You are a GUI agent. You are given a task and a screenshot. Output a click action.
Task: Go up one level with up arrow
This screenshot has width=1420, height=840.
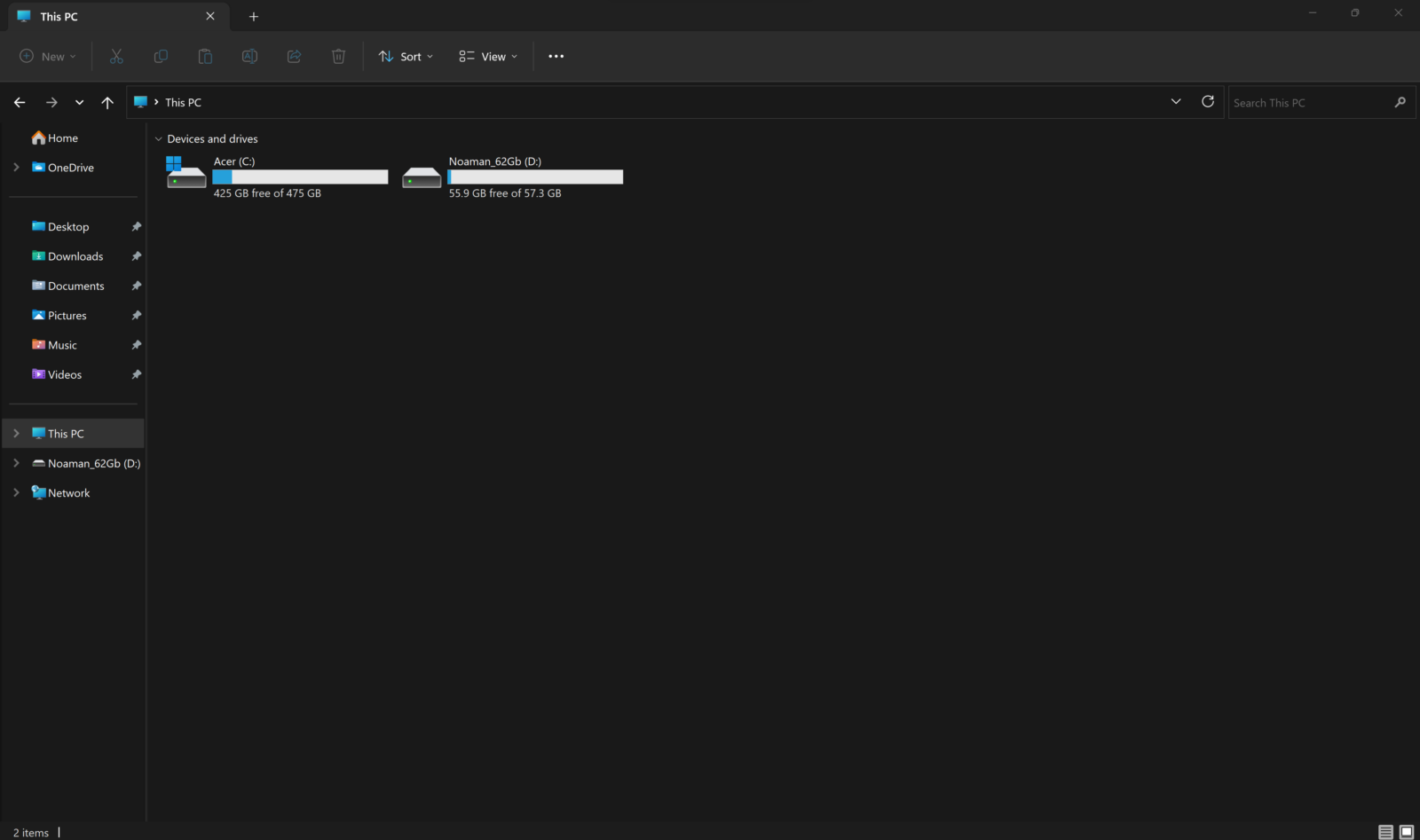point(107,103)
